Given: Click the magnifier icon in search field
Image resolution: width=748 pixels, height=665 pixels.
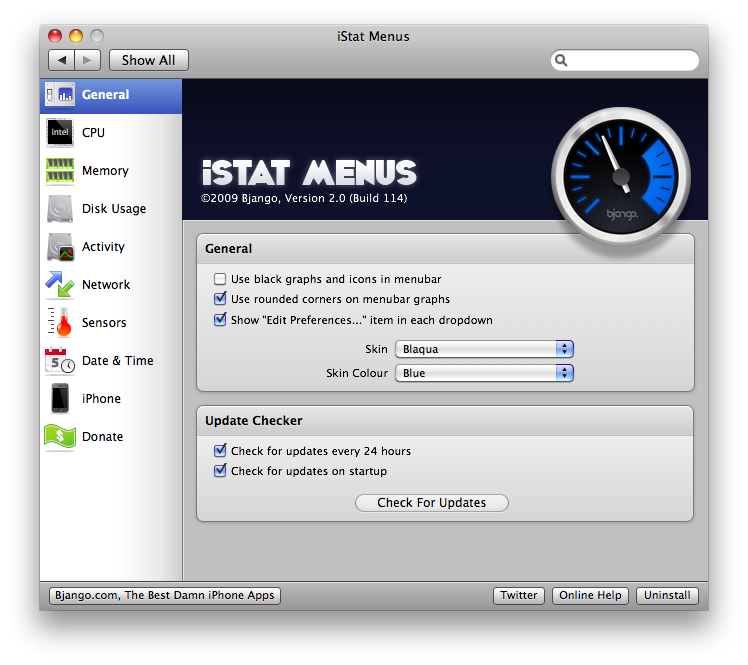Looking at the screenshot, I should pos(561,61).
